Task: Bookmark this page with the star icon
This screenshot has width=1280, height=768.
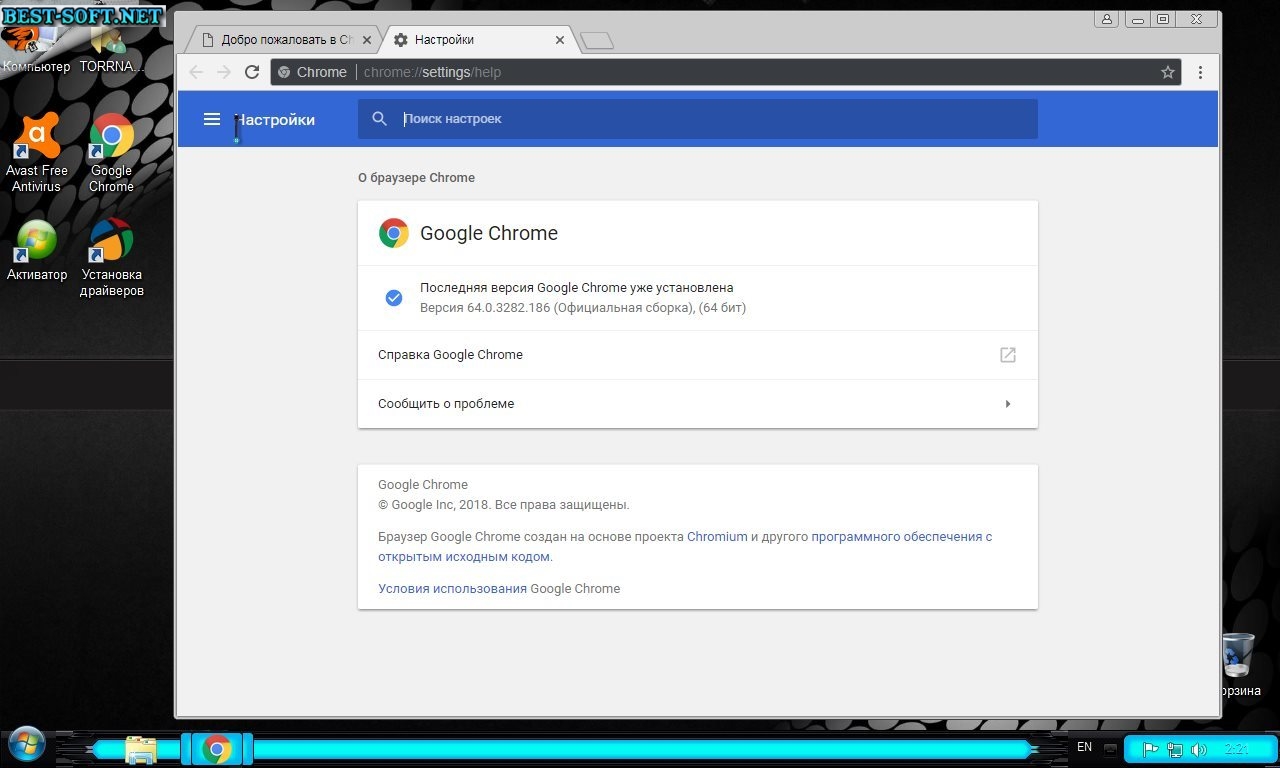Action: (1167, 72)
